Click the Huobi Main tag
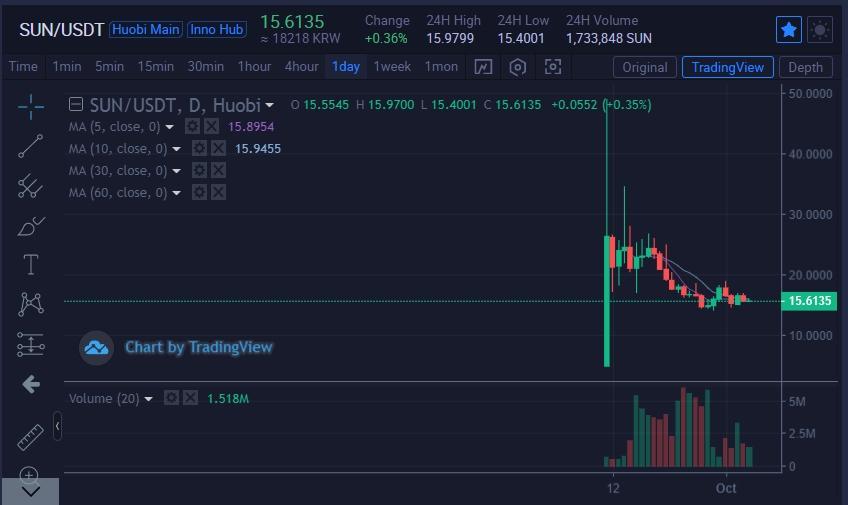848x505 pixels. pyautogui.click(x=146, y=29)
